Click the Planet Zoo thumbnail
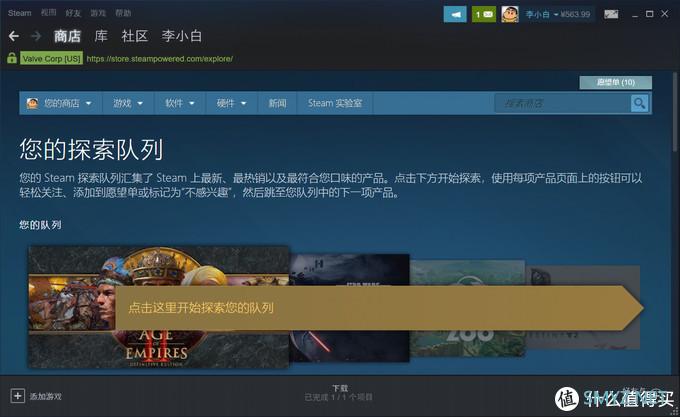This screenshot has width=680, height=417. pyautogui.click(x=468, y=308)
